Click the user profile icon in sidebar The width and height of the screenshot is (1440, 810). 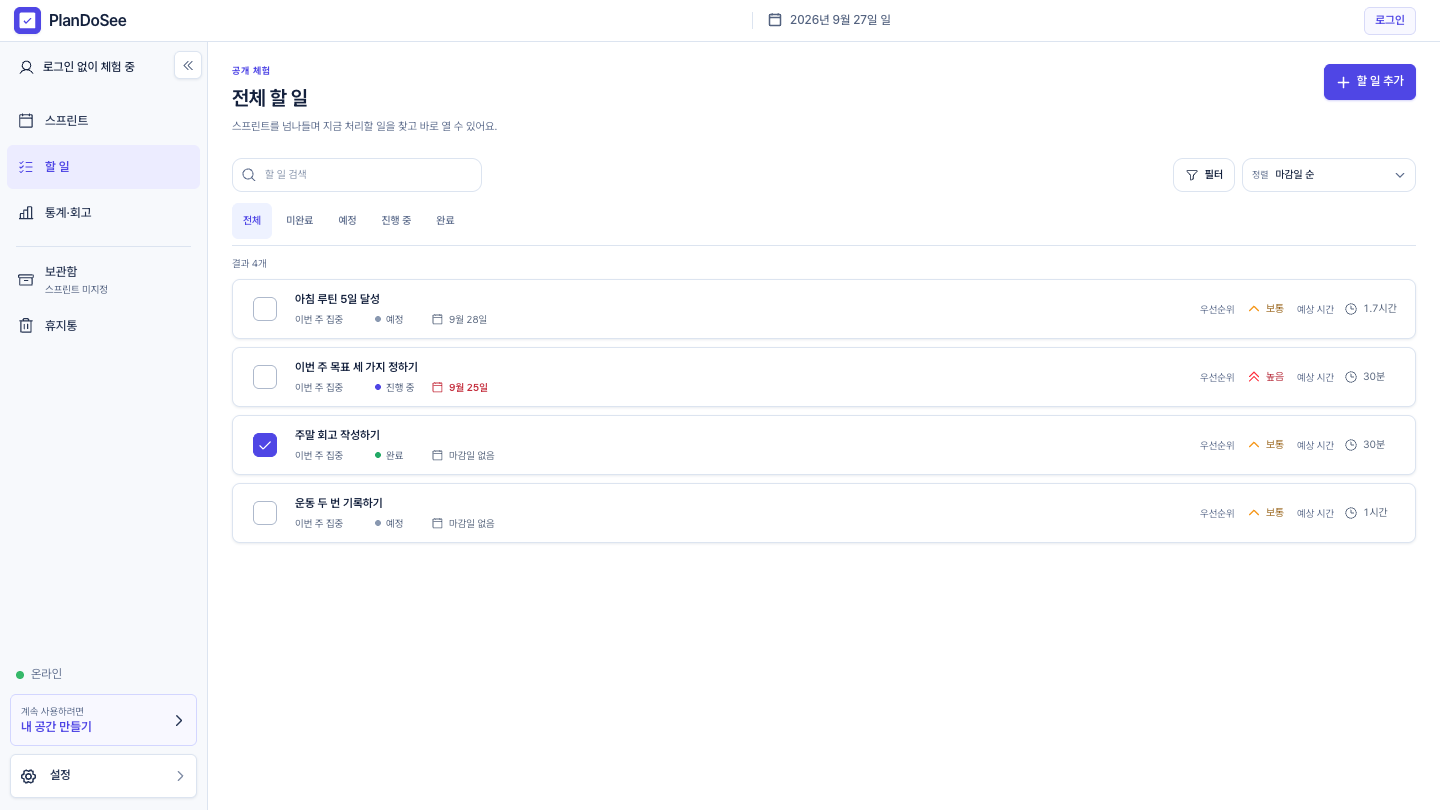tap(27, 67)
